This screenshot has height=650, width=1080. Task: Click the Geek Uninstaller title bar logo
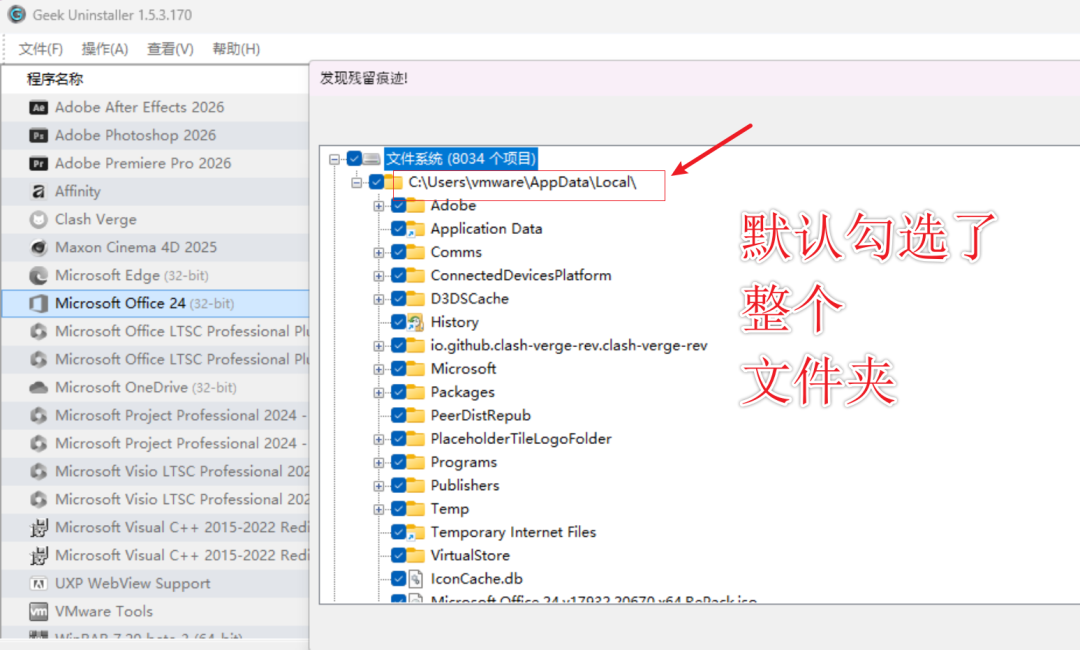pos(17,14)
